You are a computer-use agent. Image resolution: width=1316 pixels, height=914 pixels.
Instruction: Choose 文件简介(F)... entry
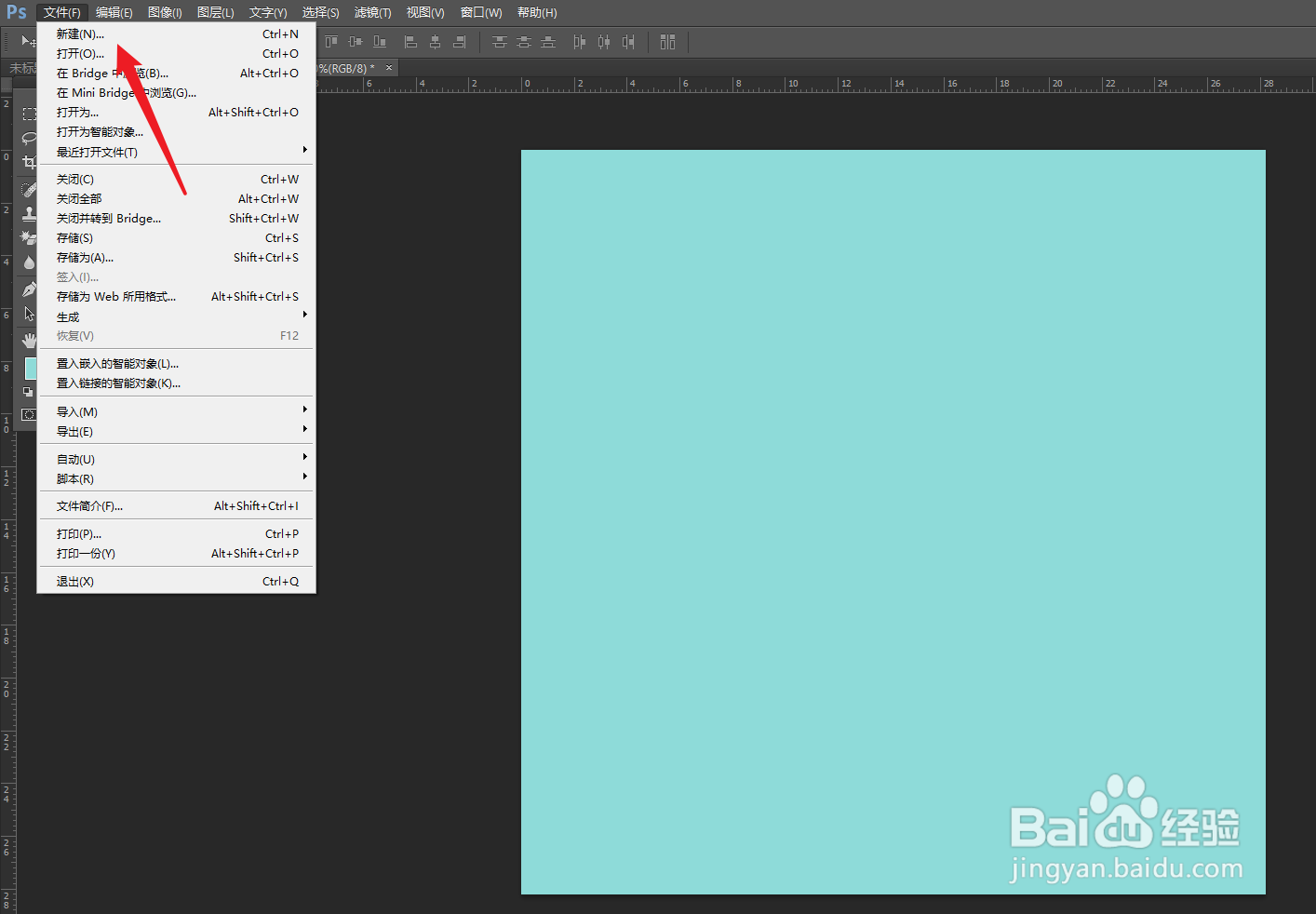[177, 505]
